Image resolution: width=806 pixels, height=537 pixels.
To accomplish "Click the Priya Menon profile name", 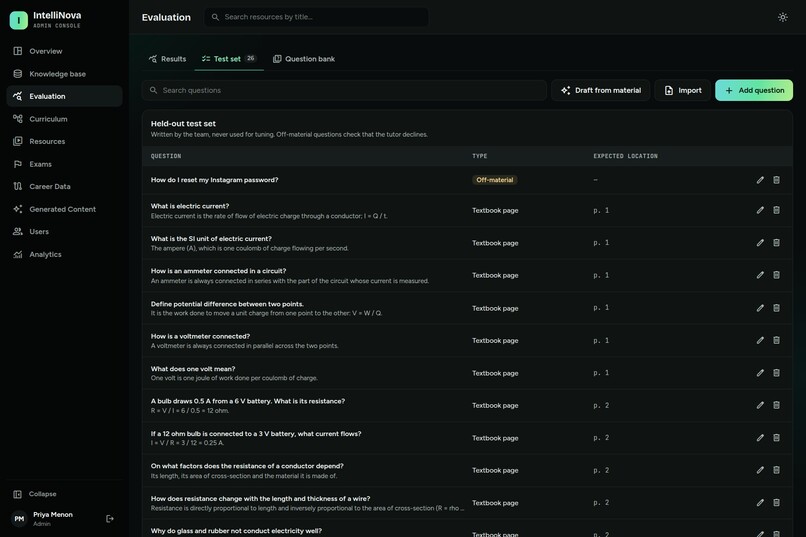I will pos(53,514).
